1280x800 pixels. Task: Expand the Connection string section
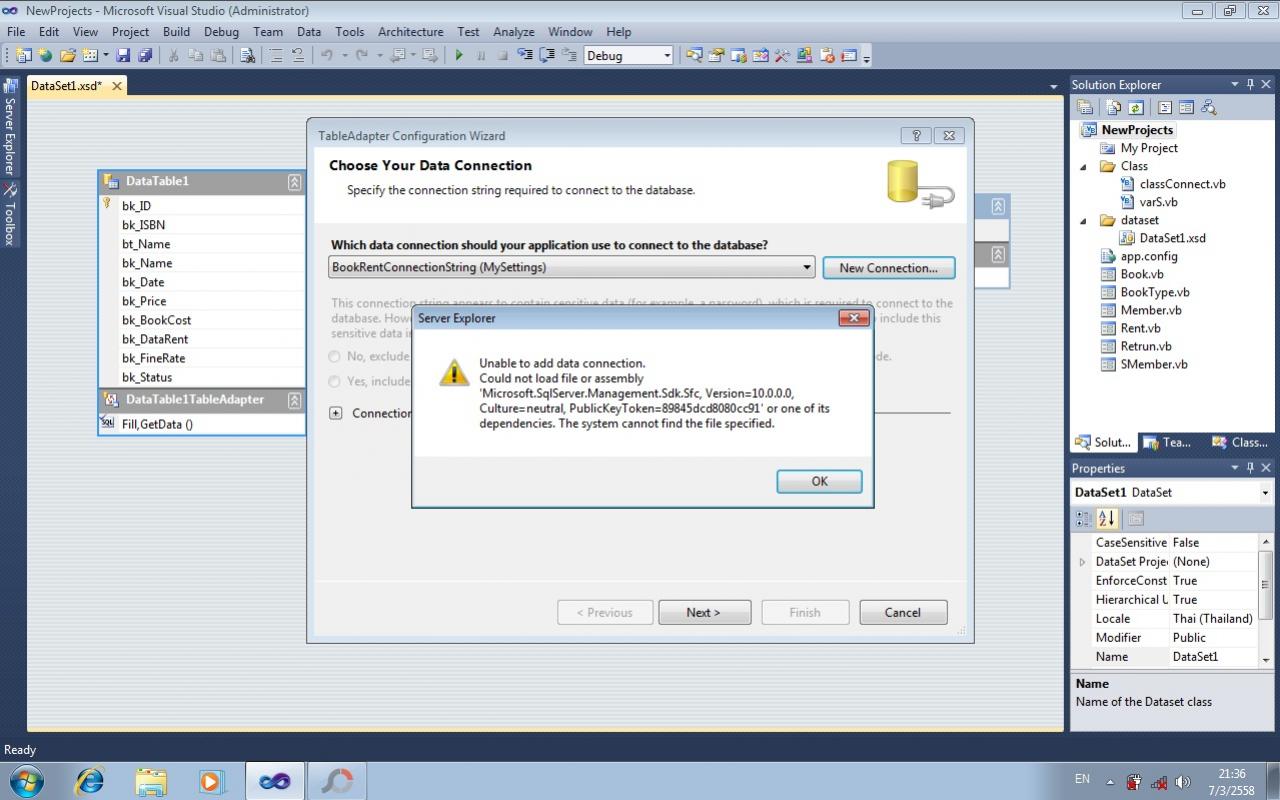click(x=336, y=413)
